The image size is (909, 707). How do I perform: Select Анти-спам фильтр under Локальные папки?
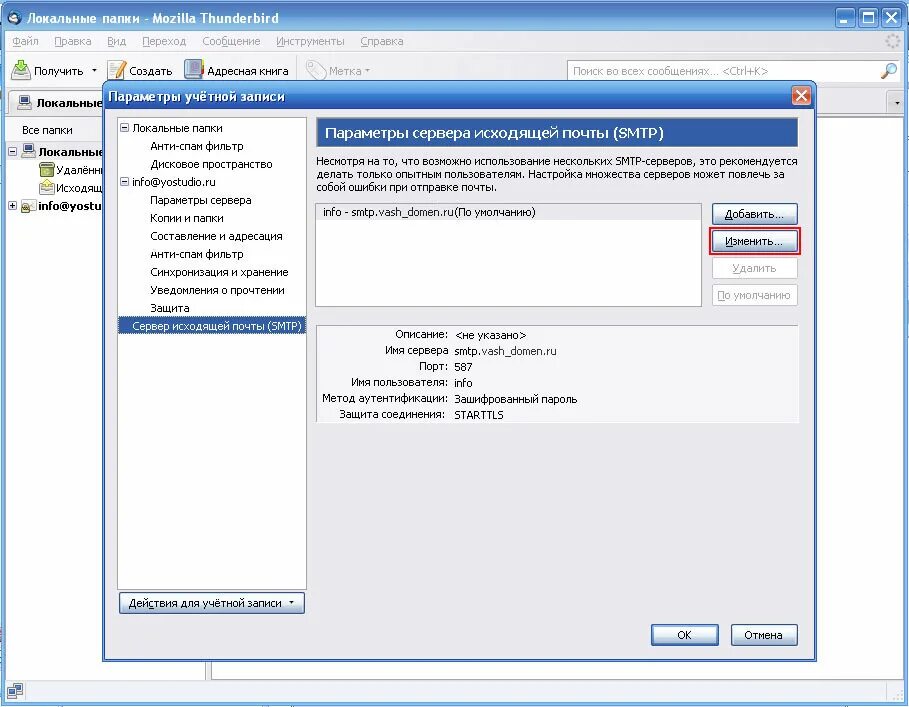[x=197, y=146]
